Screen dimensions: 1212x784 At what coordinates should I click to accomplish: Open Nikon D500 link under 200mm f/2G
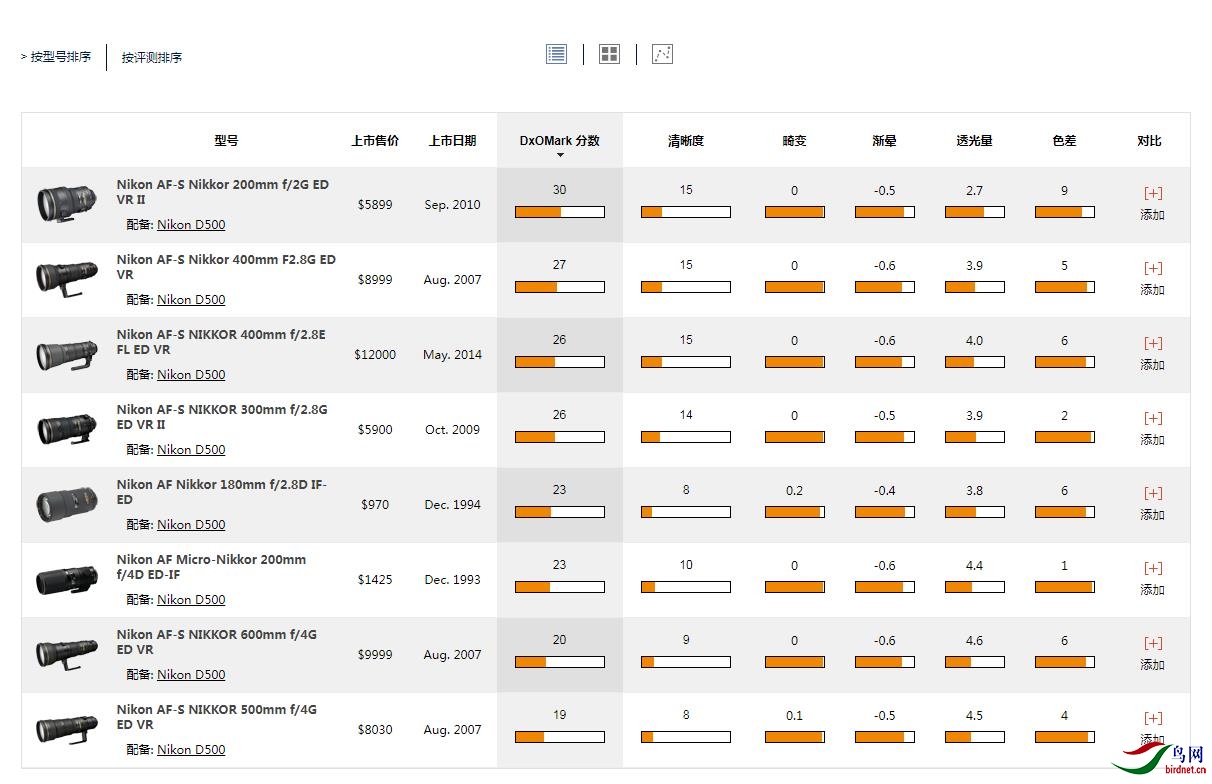tap(191, 225)
